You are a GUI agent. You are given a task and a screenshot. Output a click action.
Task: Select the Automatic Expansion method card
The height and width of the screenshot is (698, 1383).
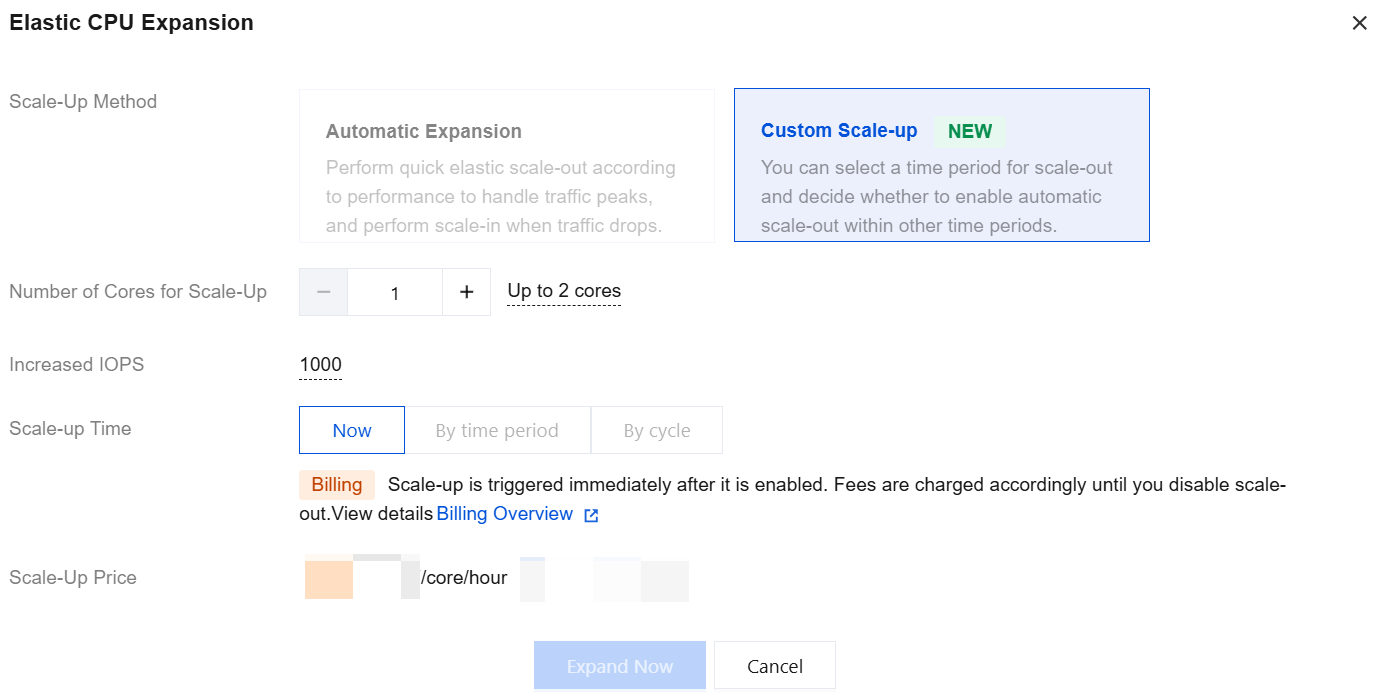click(x=506, y=165)
